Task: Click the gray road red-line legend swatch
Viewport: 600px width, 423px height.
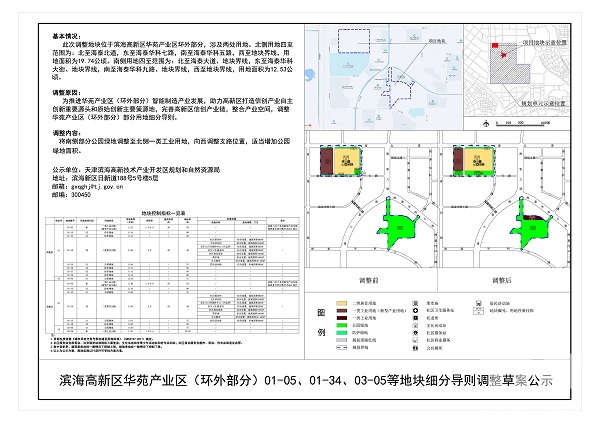Action: [x=341, y=340]
